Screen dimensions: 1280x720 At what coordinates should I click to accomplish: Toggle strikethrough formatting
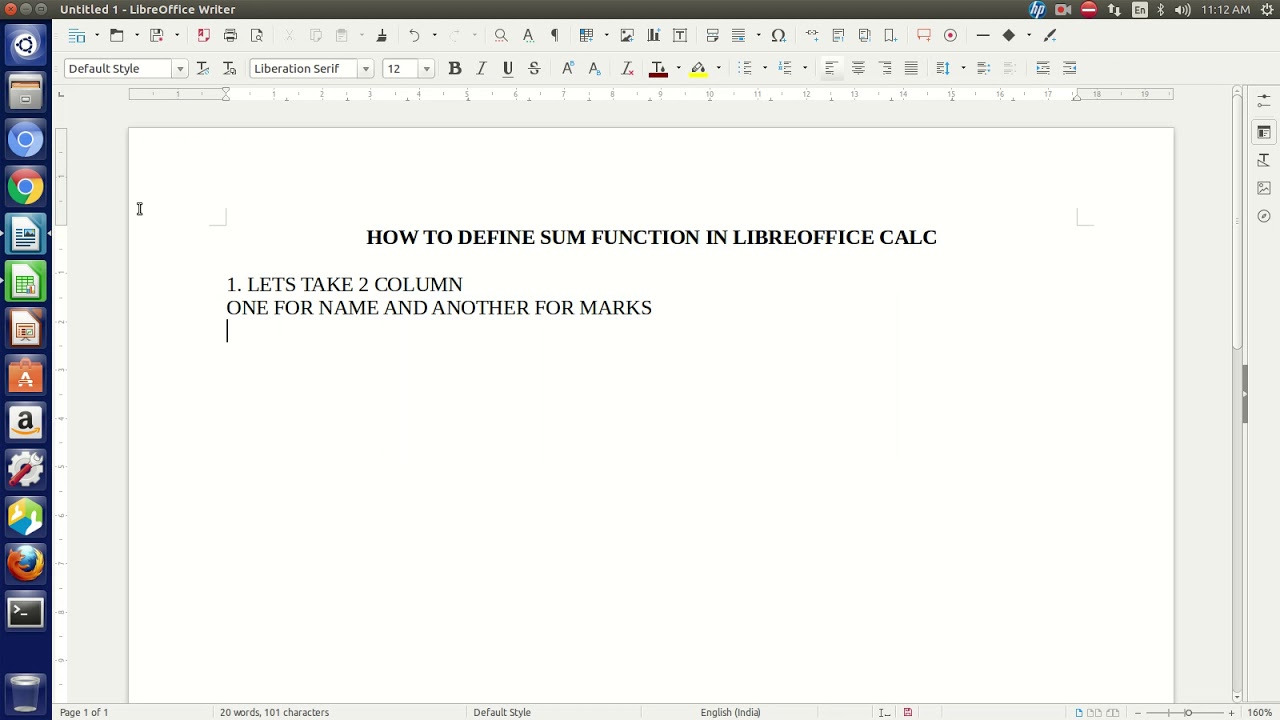click(x=534, y=68)
